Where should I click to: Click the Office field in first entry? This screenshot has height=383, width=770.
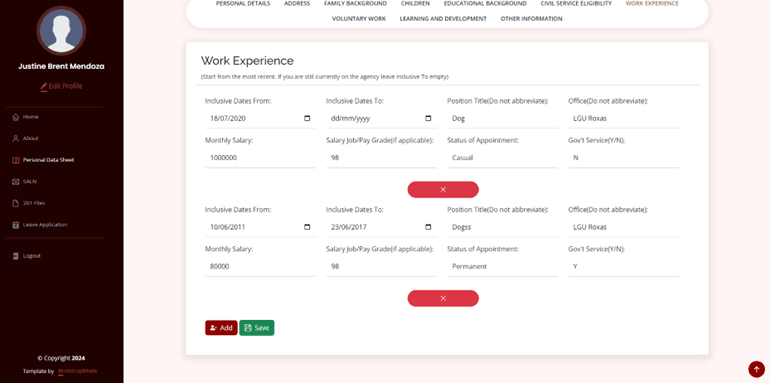pyautogui.click(x=624, y=118)
